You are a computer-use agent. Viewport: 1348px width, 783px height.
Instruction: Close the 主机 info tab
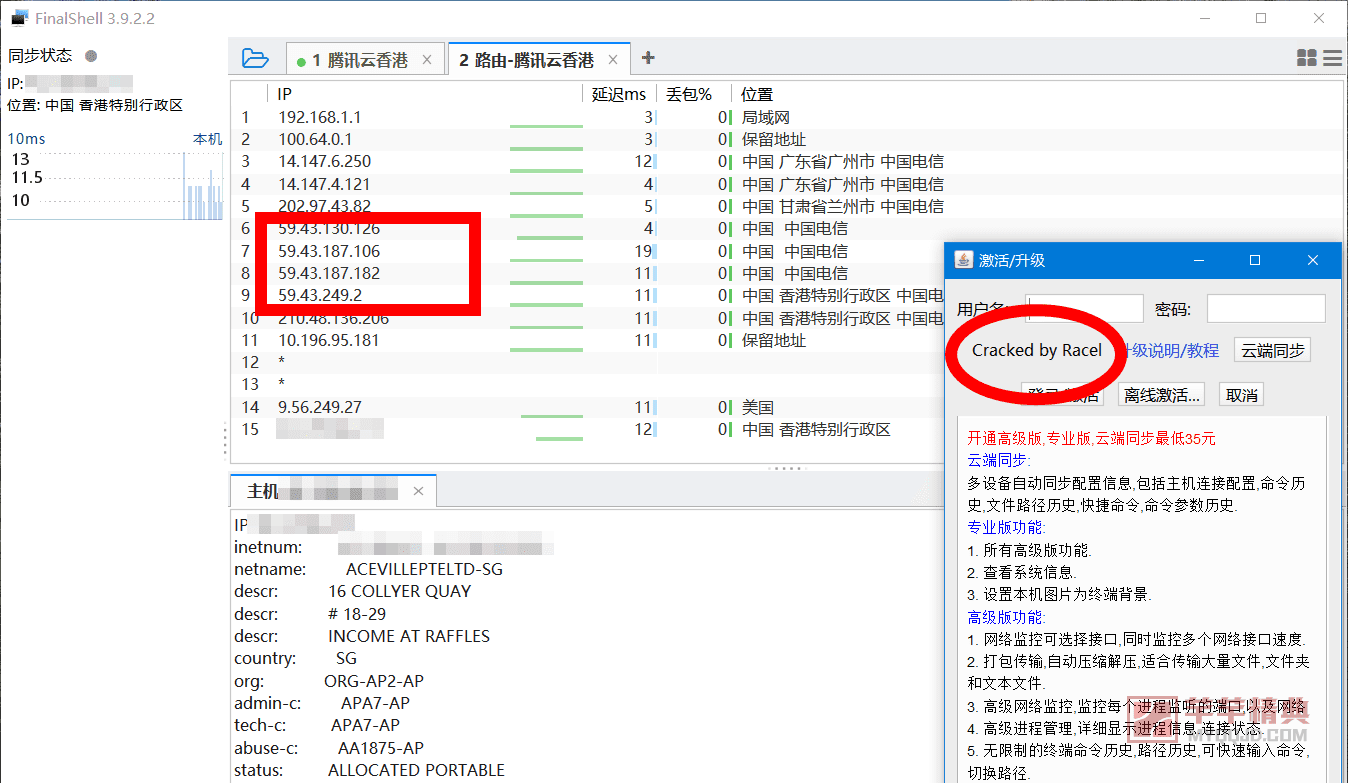419,491
